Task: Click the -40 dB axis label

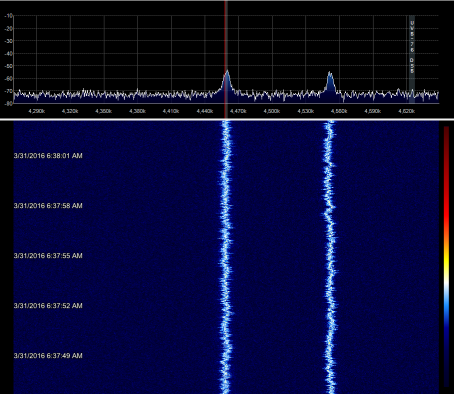Action: click(x=9, y=53)
